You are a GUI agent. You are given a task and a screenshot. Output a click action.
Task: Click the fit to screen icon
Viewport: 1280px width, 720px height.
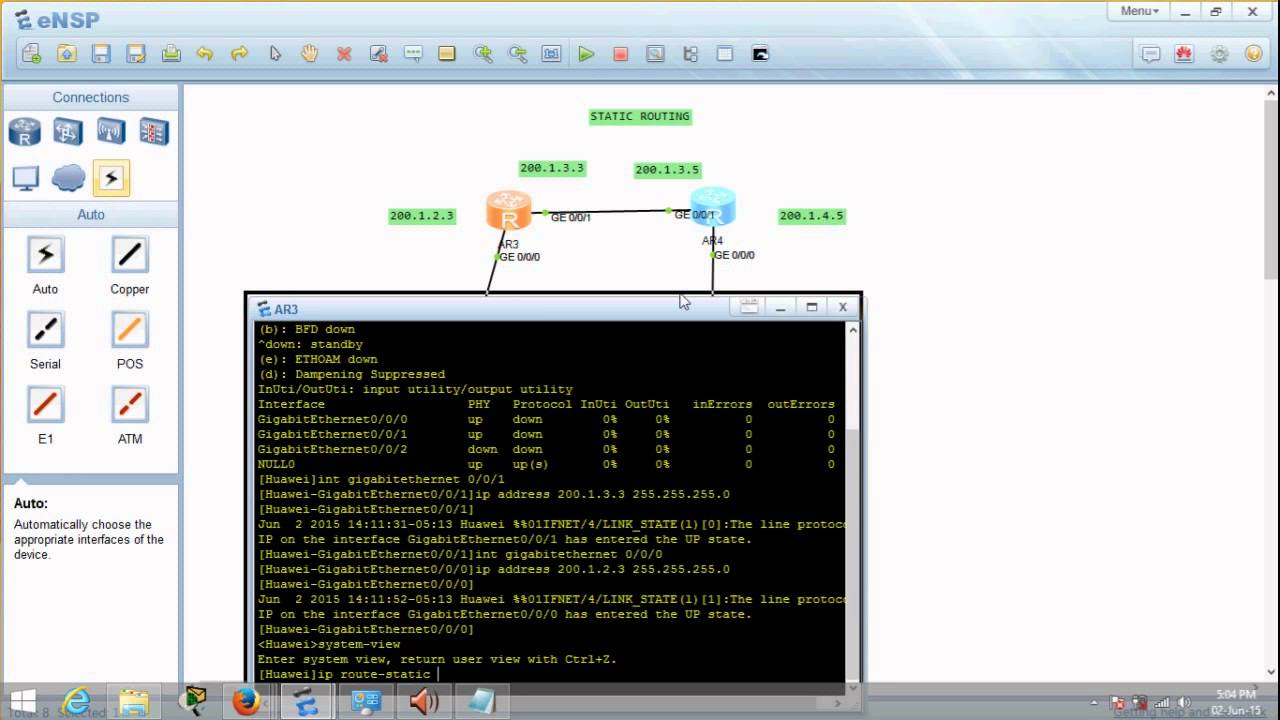point(551,54)
